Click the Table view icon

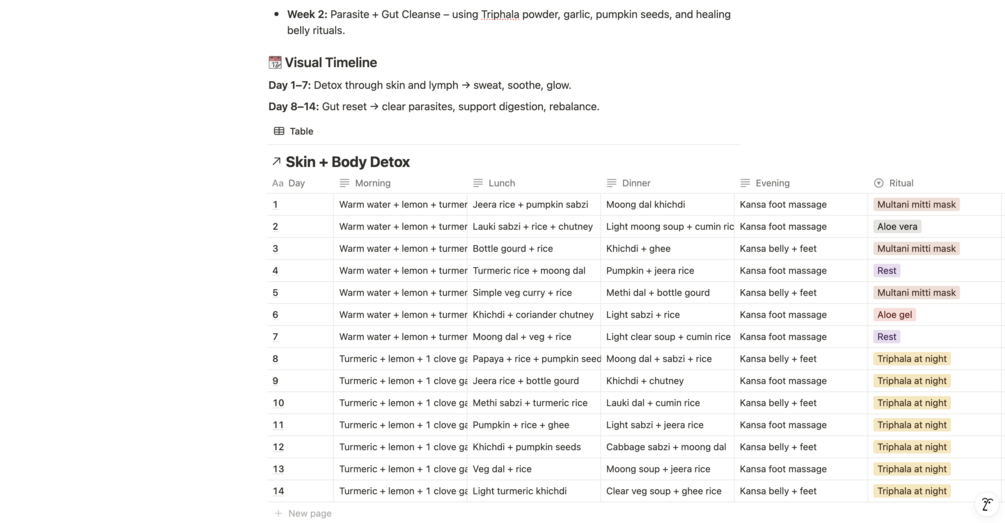[x=279, y=131]
